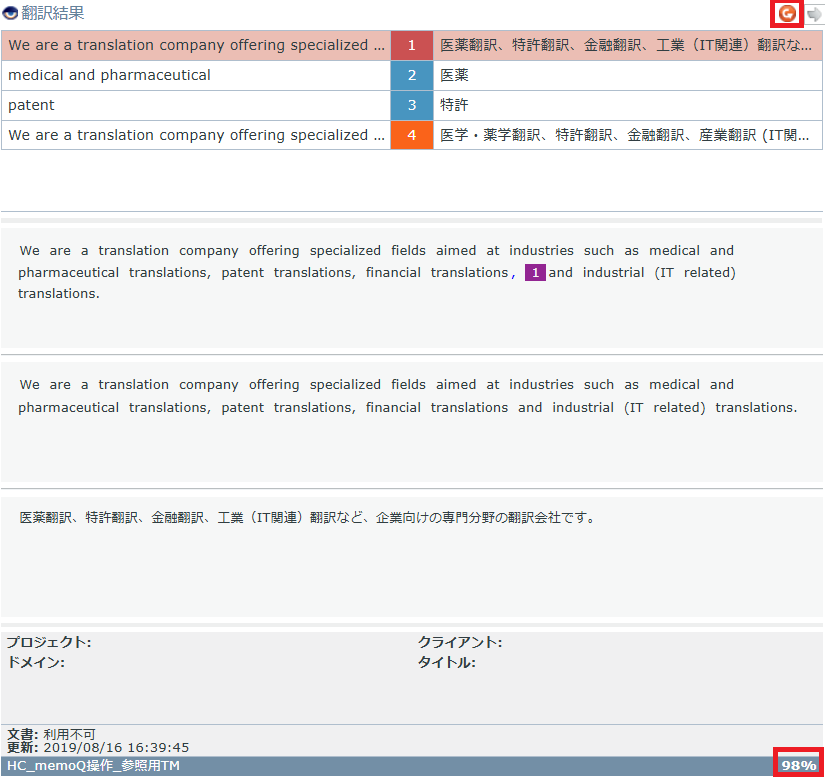Pick the 医薬 target term
The width and height of the screenshot is (825, 777).
[455, 75]
